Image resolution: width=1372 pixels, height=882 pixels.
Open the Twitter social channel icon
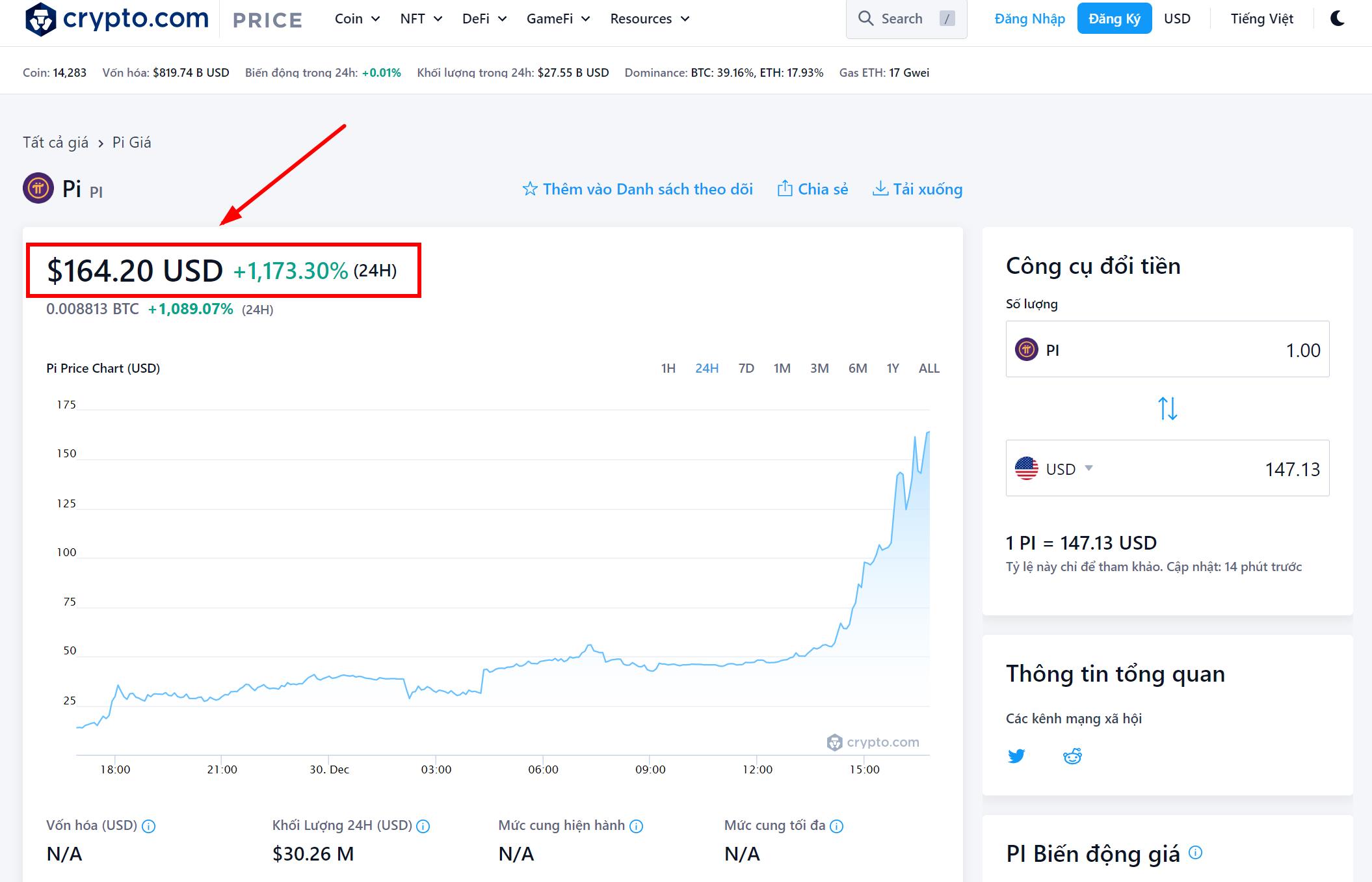(1016, 756)
